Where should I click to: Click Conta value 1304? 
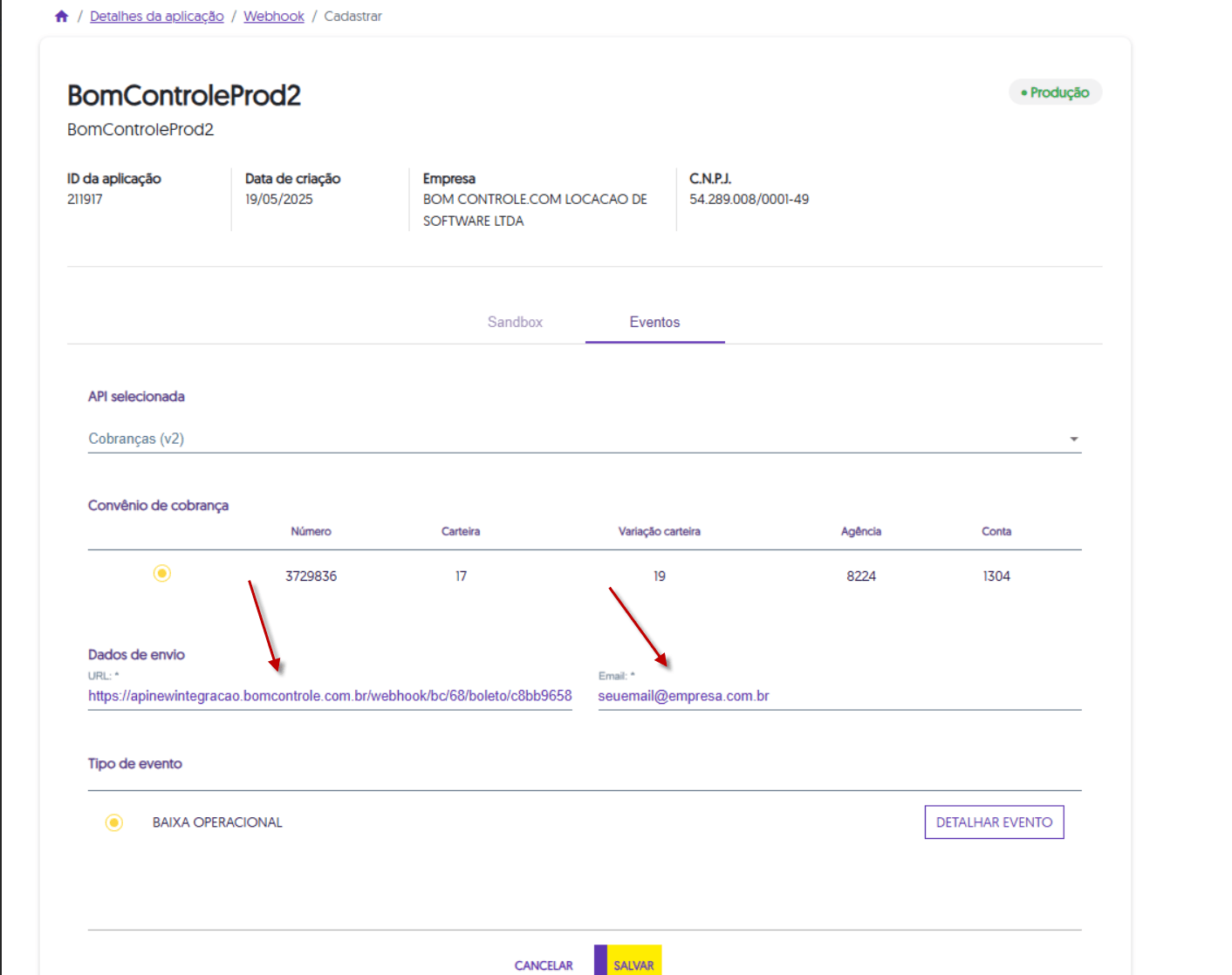[996, 576]
